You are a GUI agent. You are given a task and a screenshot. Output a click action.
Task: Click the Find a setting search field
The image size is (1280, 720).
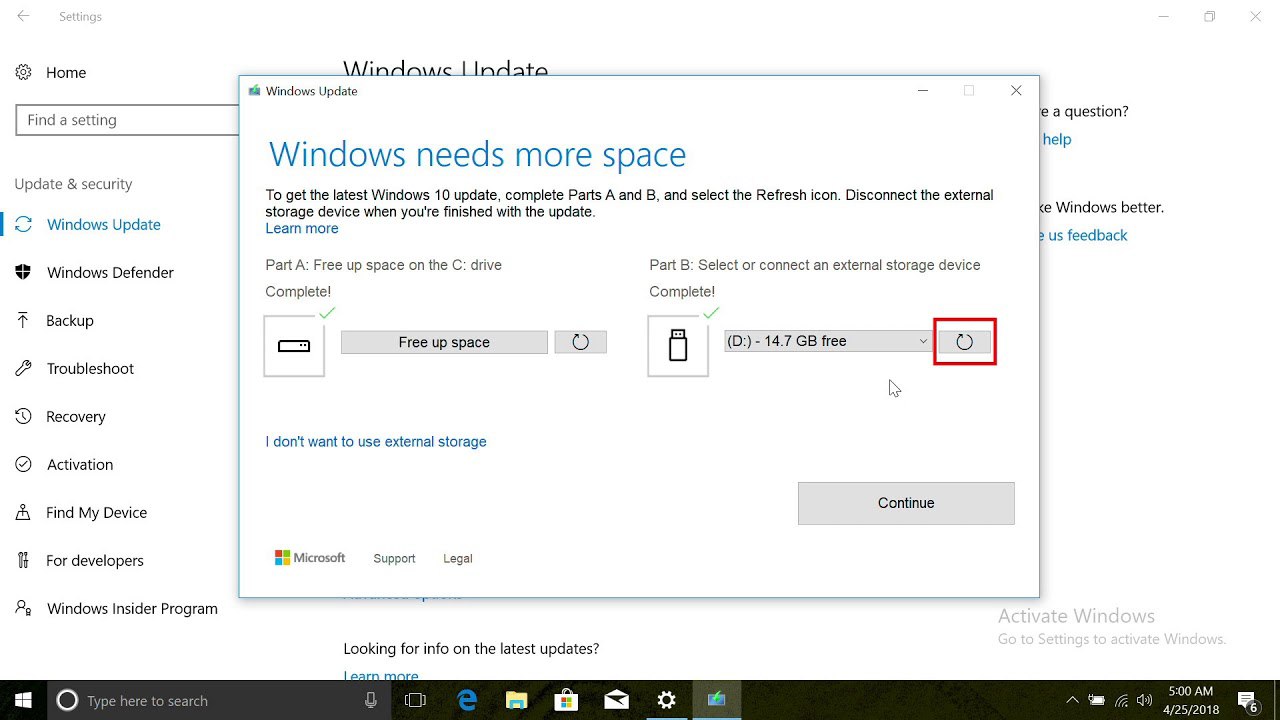tap(127, 120)
